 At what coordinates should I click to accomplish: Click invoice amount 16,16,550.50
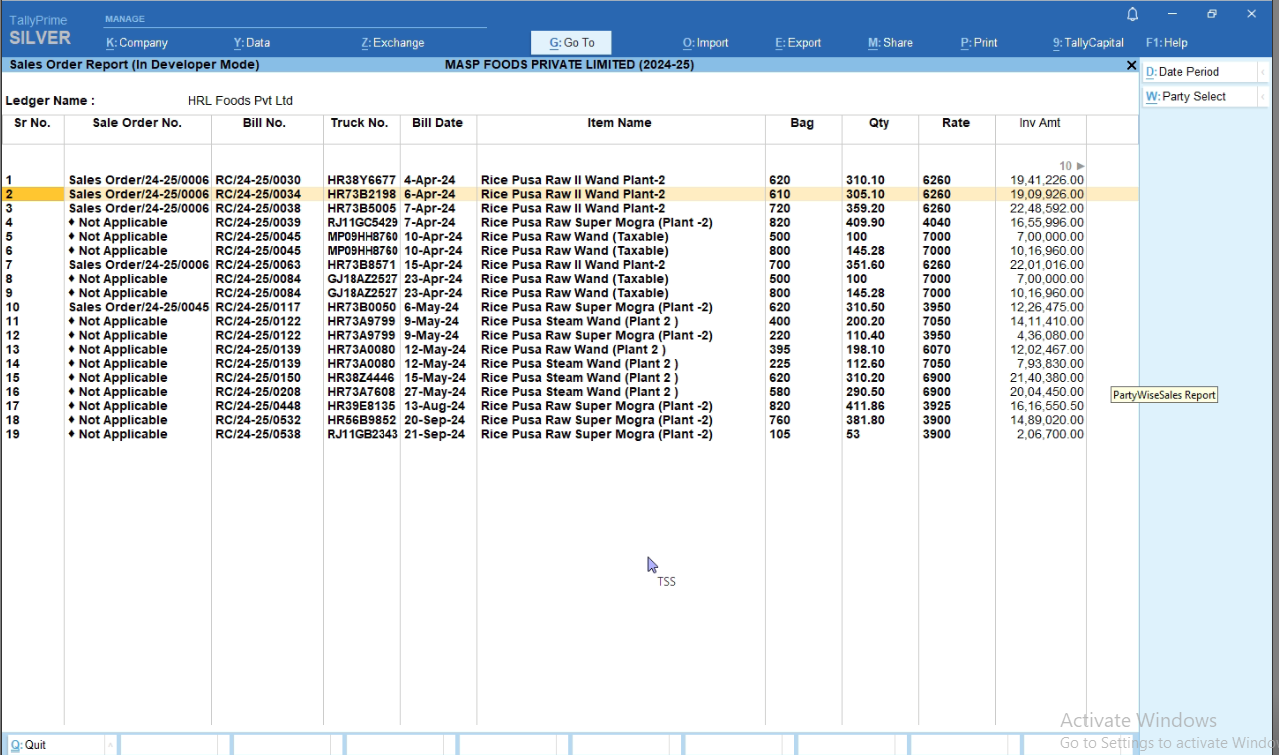tap(1047, 406)
